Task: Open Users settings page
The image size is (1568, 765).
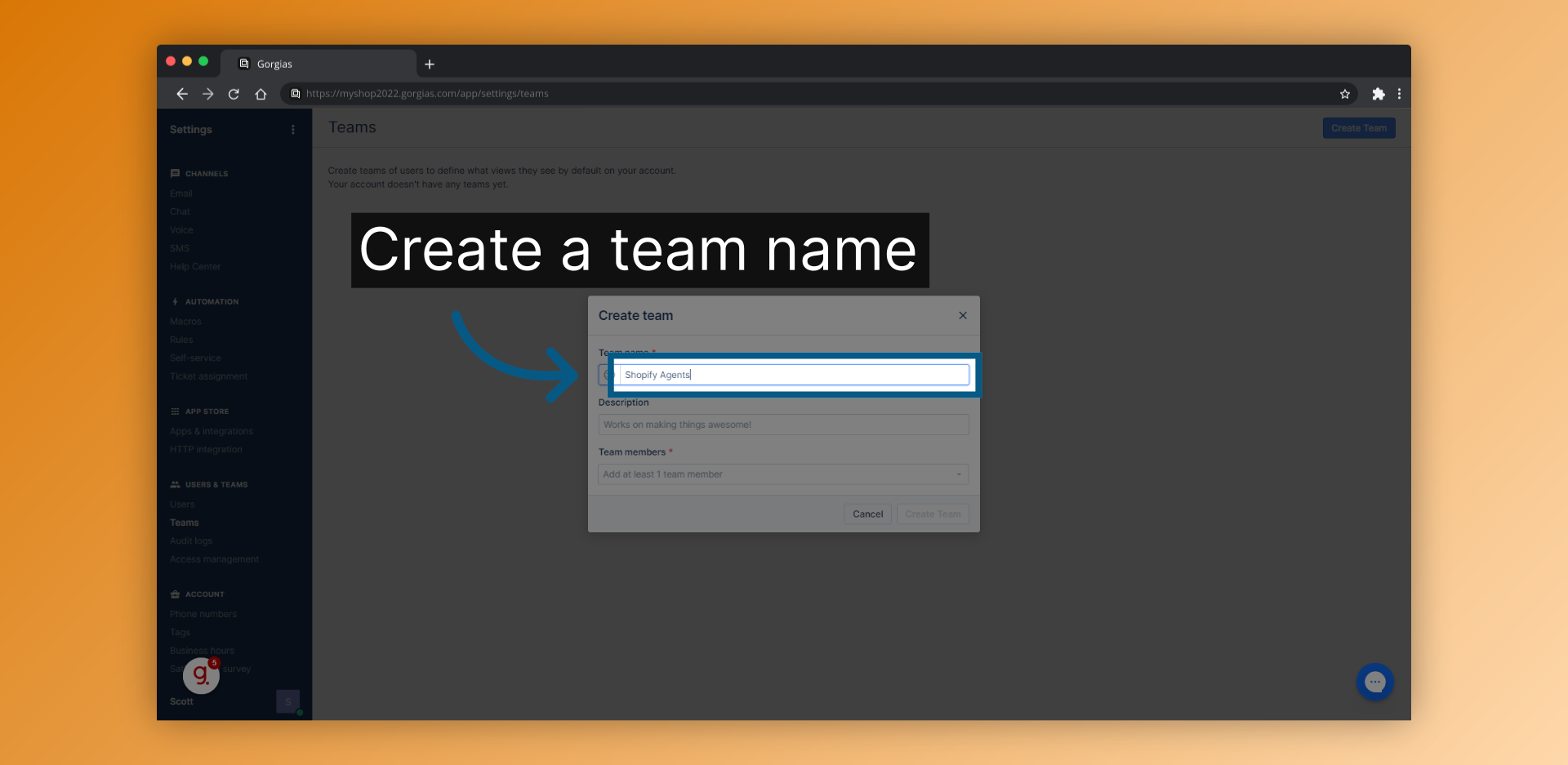Action: [x=182, y=505]
